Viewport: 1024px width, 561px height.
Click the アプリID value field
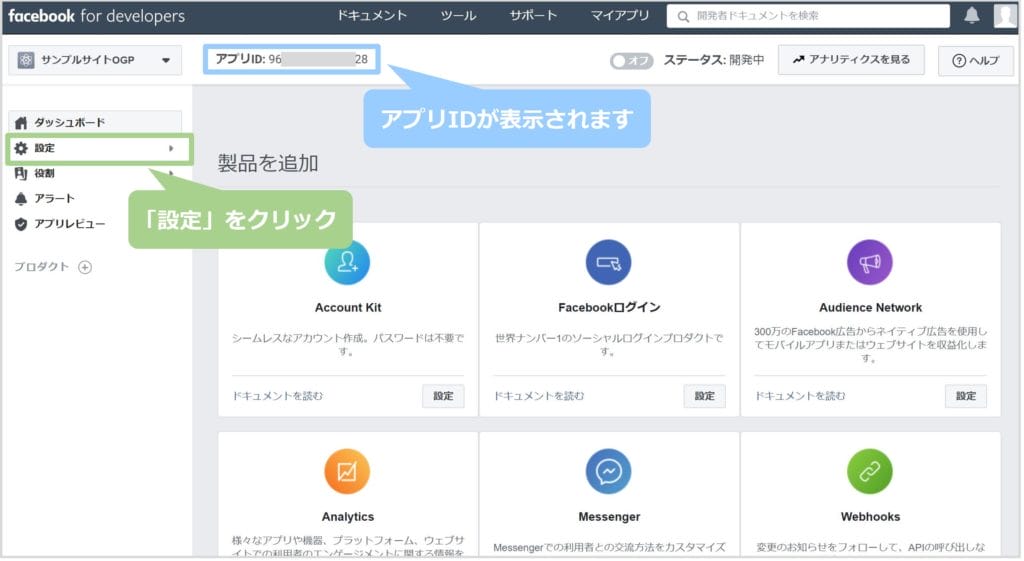292,59
